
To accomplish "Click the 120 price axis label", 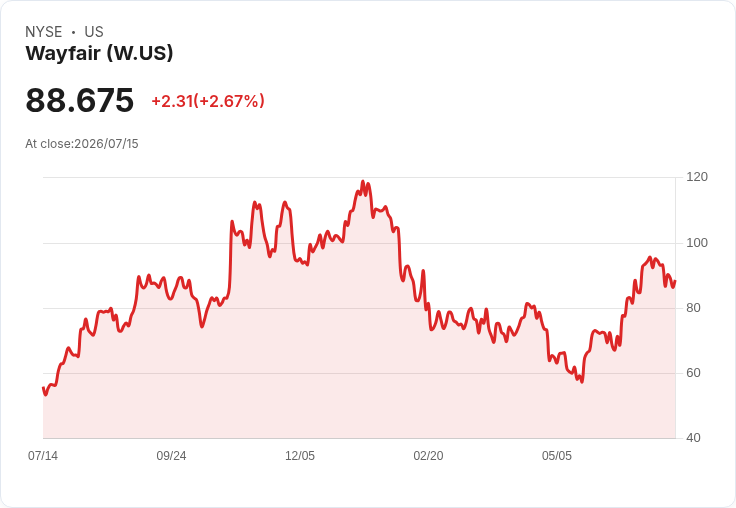I will [697, 177].
